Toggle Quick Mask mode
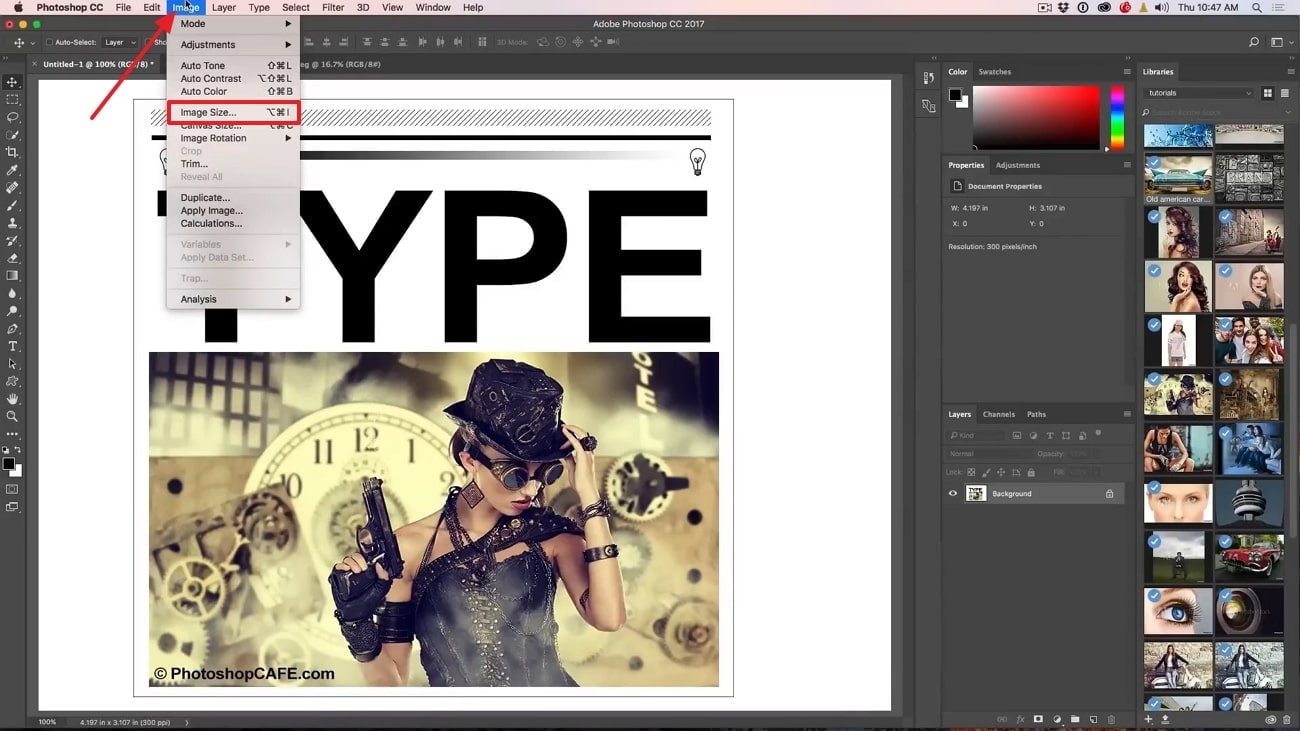This screenshot has height=731, width=1300. (x=13, y=489)
